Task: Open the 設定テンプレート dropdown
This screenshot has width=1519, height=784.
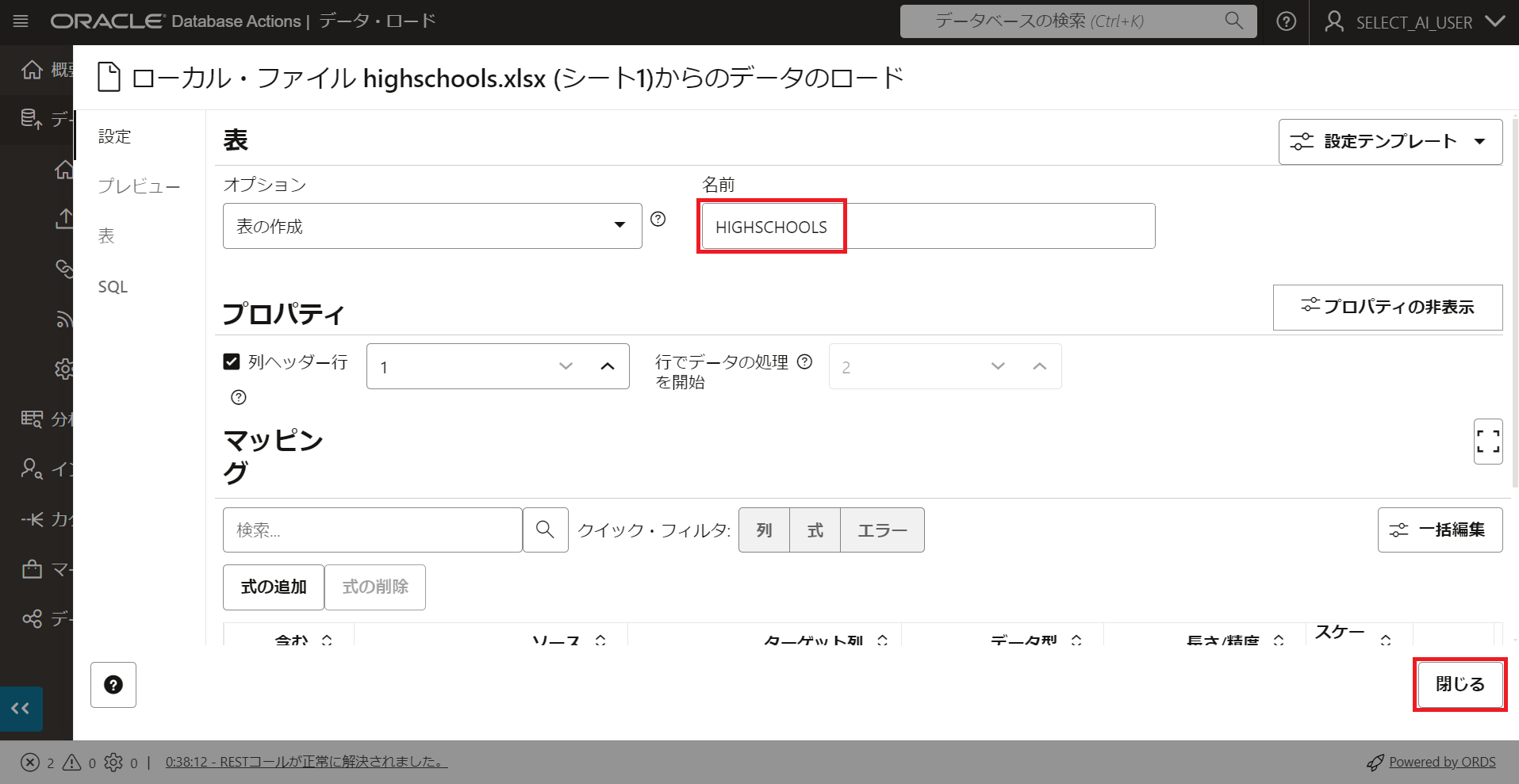Action: tap(1390, 142)
